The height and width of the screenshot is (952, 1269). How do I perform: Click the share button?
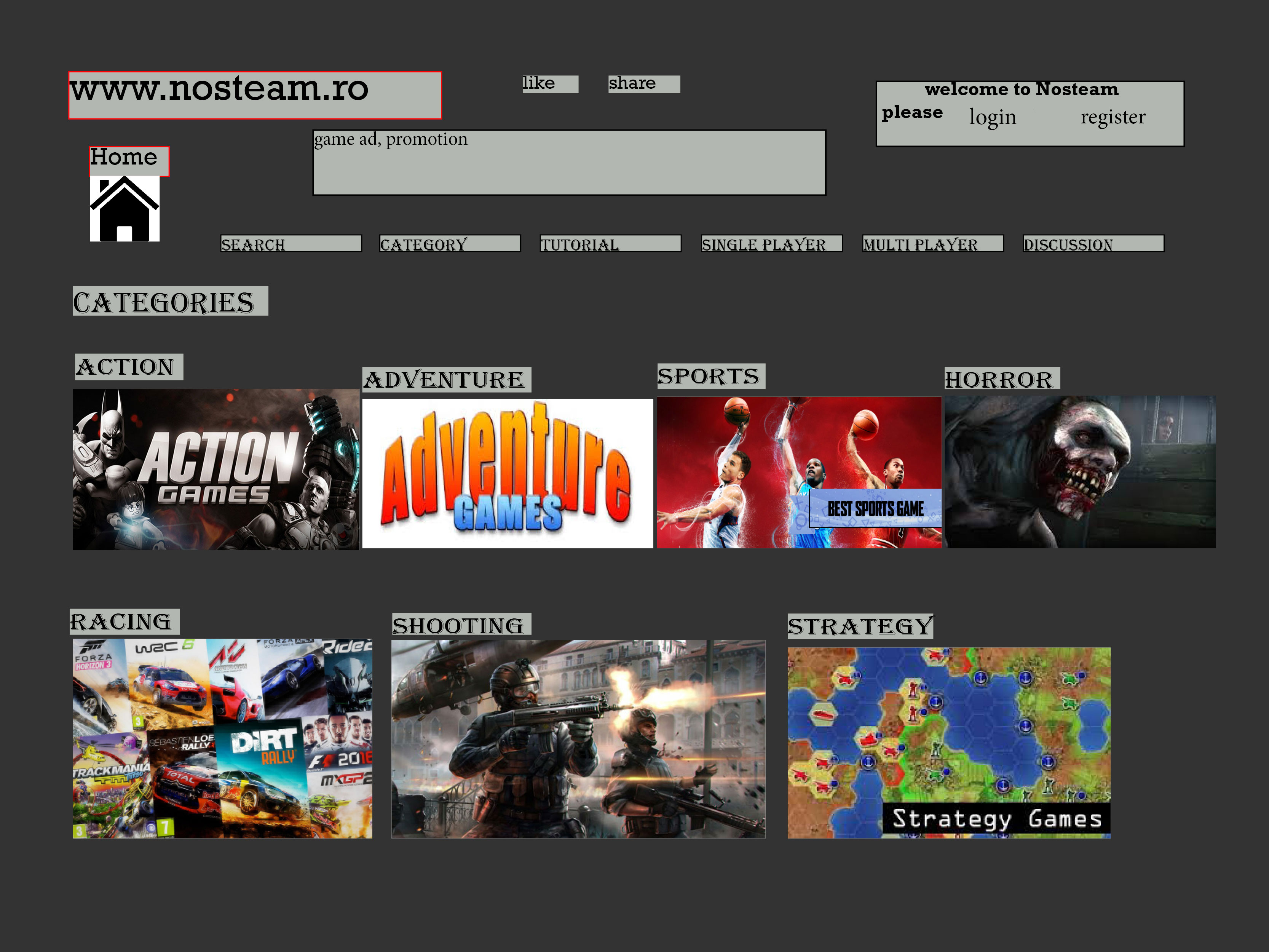click(x=644, y=84)
